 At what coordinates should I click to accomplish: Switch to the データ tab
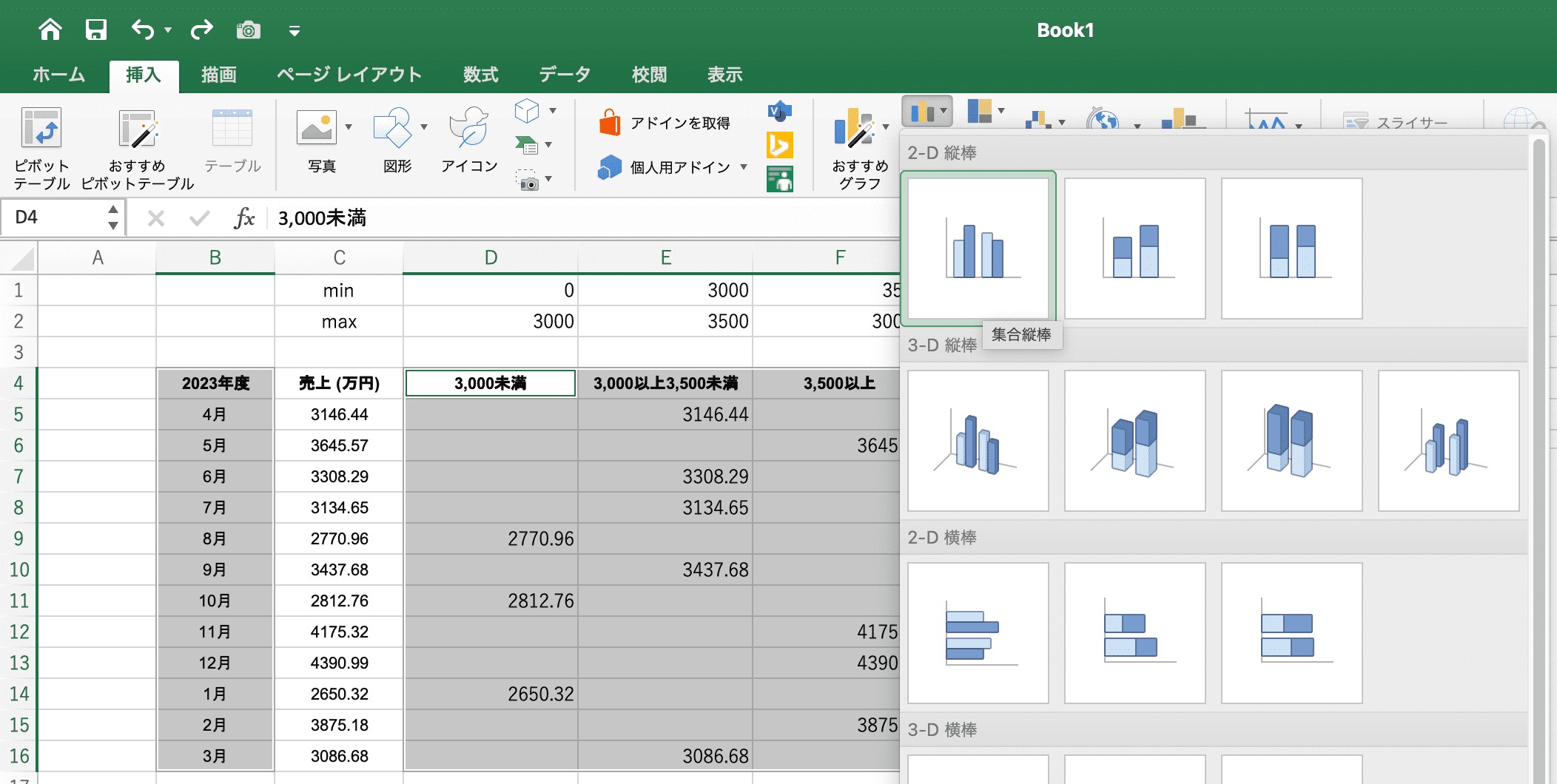click(565, 75)
